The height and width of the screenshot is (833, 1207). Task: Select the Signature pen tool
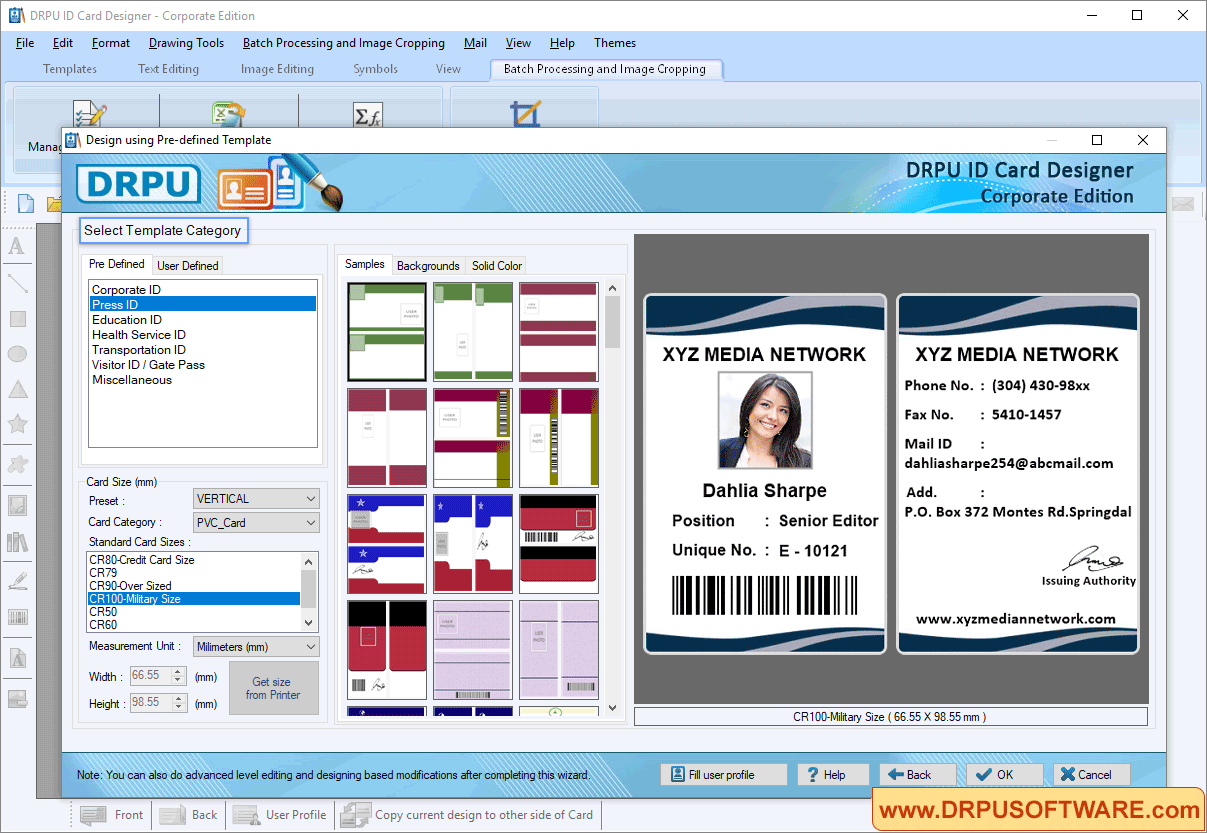click(17, 580)
